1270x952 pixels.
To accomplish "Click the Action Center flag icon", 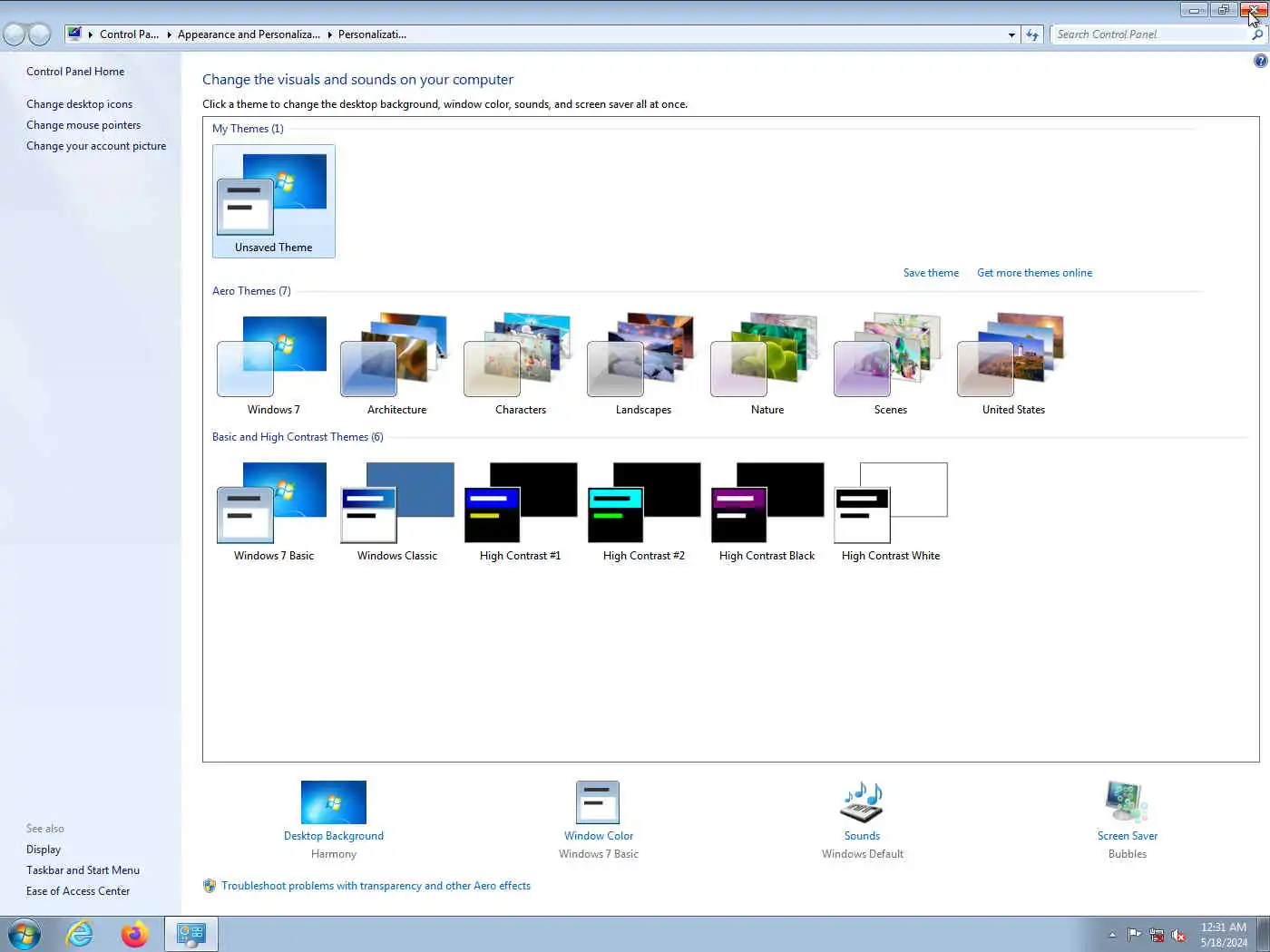I will pos(1134,935).
